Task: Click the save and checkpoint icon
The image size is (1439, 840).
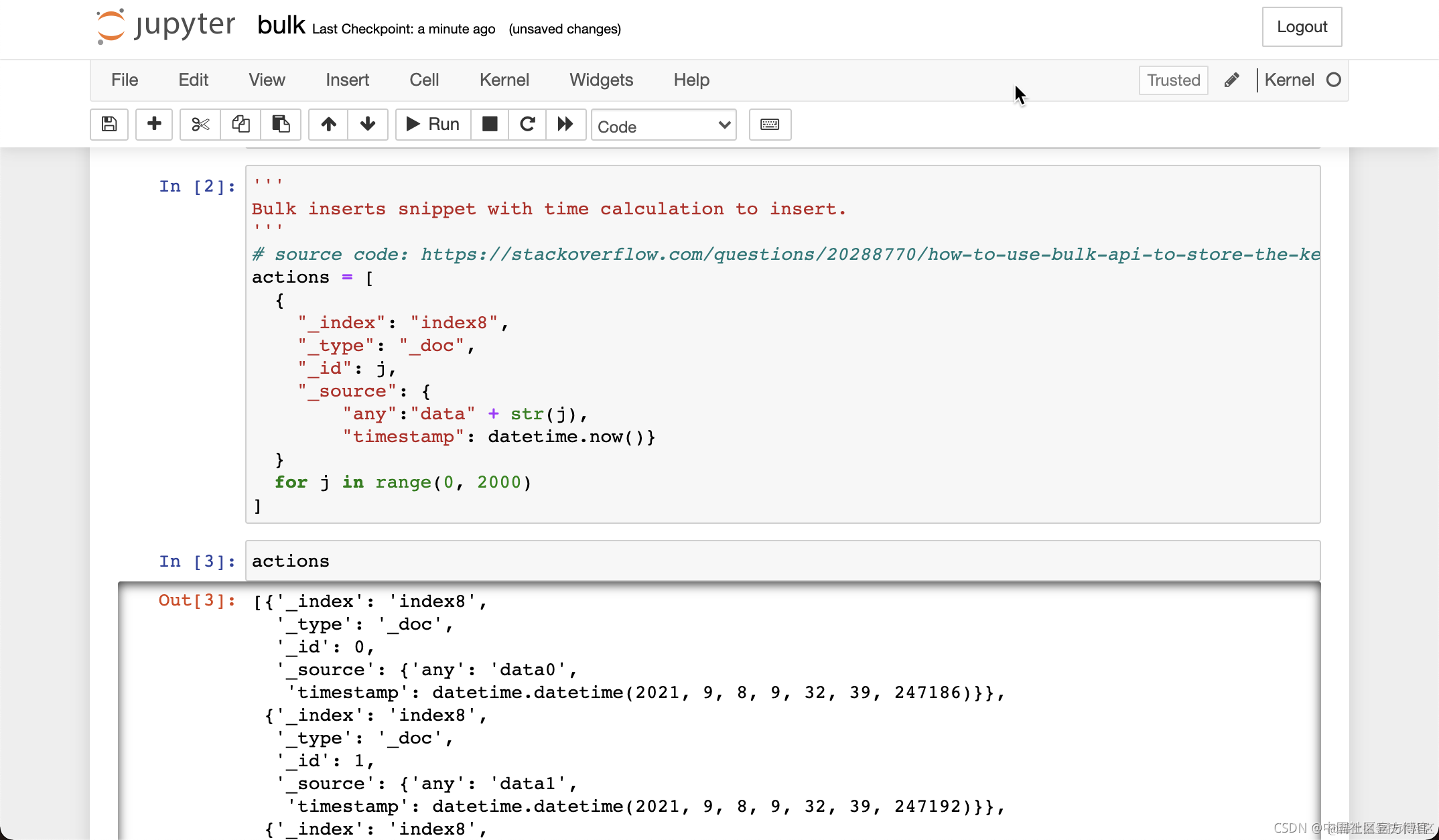Action: 109,125
